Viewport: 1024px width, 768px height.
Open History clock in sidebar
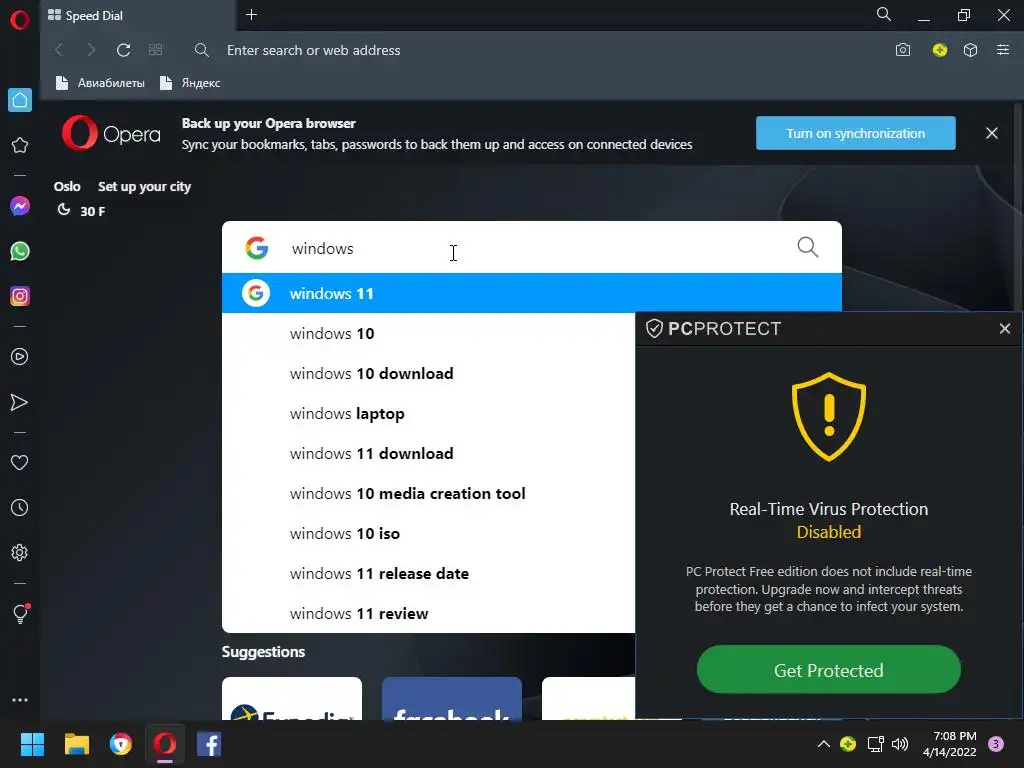pyautogui.click(x=20, y=507)
